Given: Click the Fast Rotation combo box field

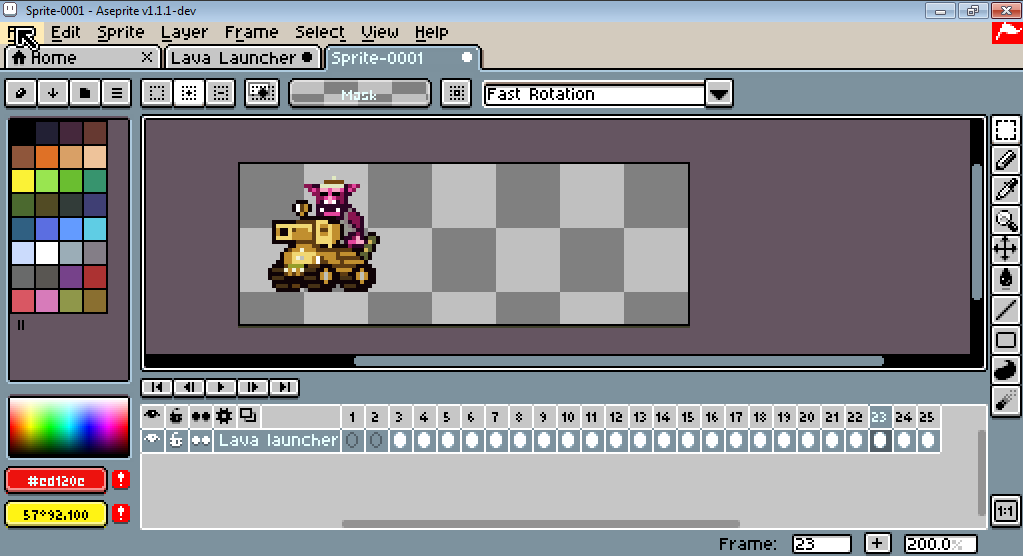Looking at the screenshot, I should 594,93.
